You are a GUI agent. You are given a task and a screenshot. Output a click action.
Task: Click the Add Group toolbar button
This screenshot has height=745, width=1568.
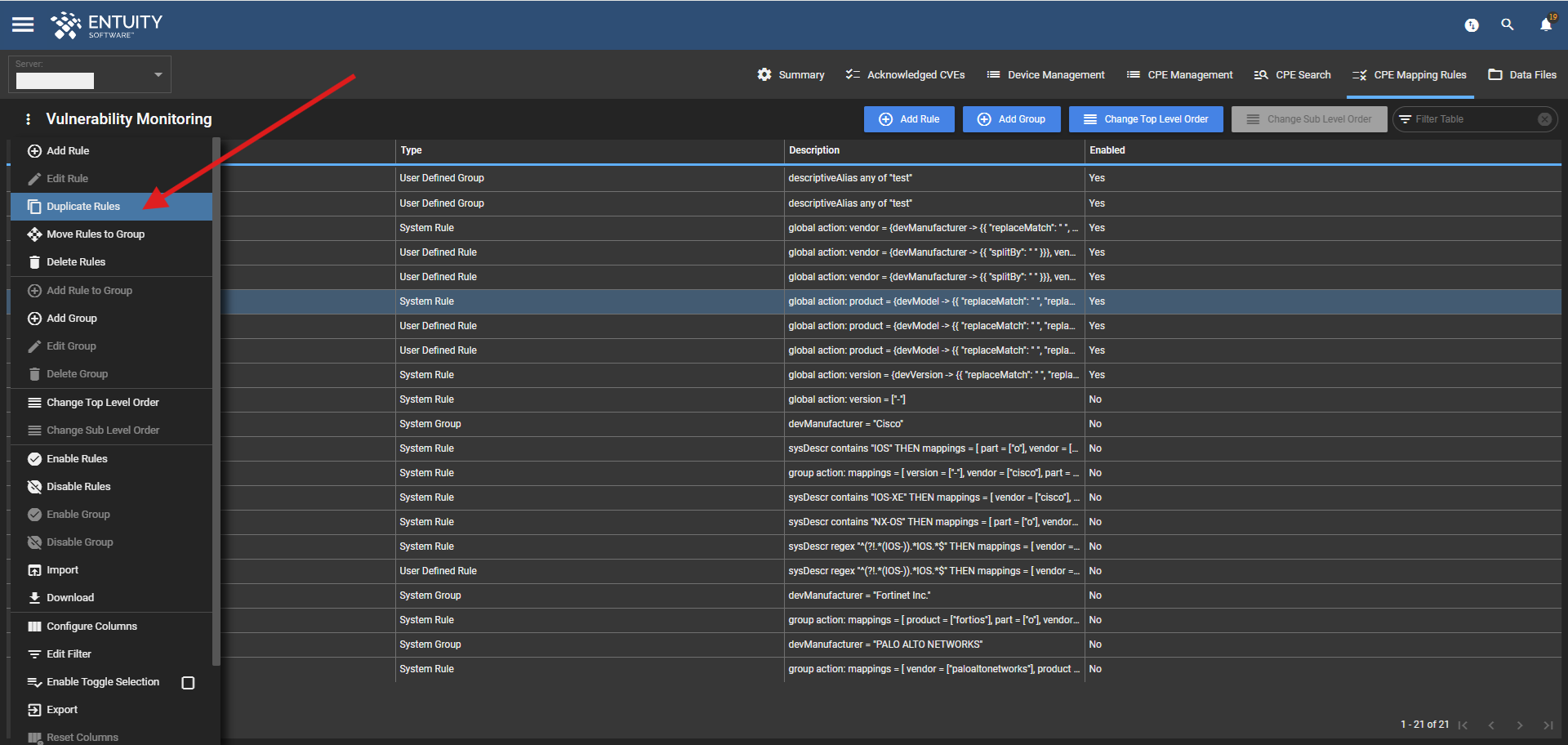1011,119
